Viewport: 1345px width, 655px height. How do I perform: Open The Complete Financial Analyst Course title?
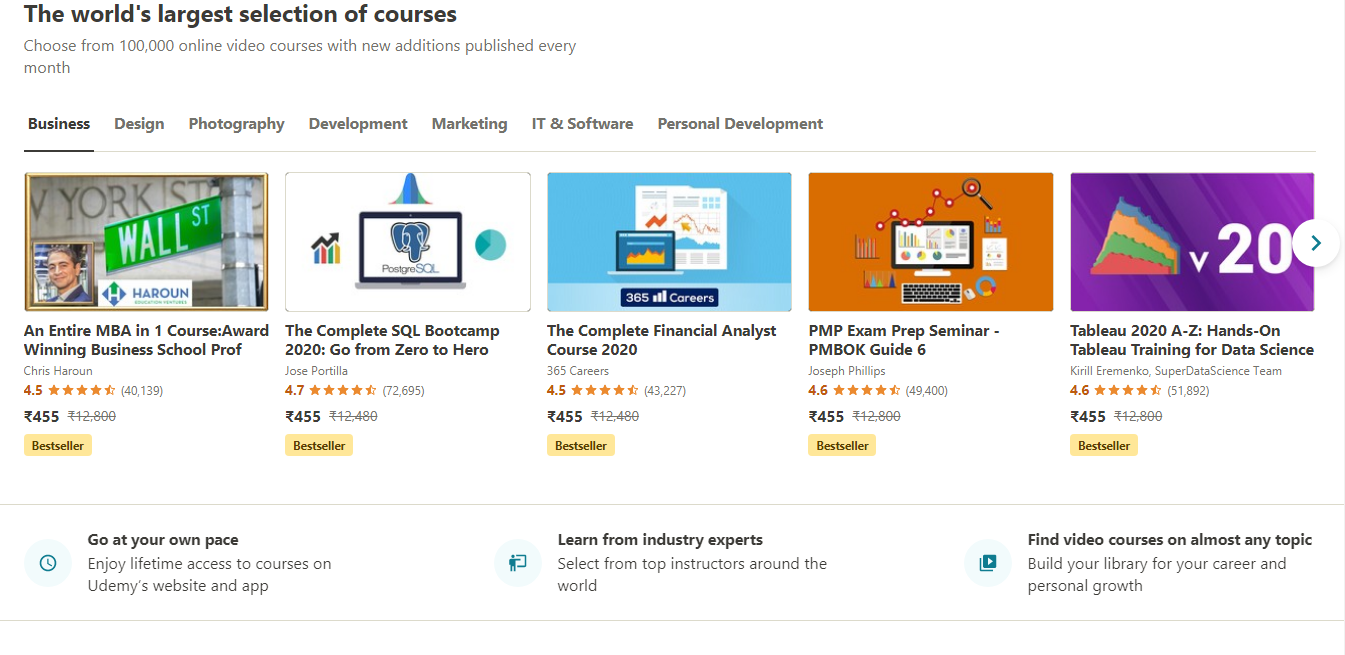661,340
